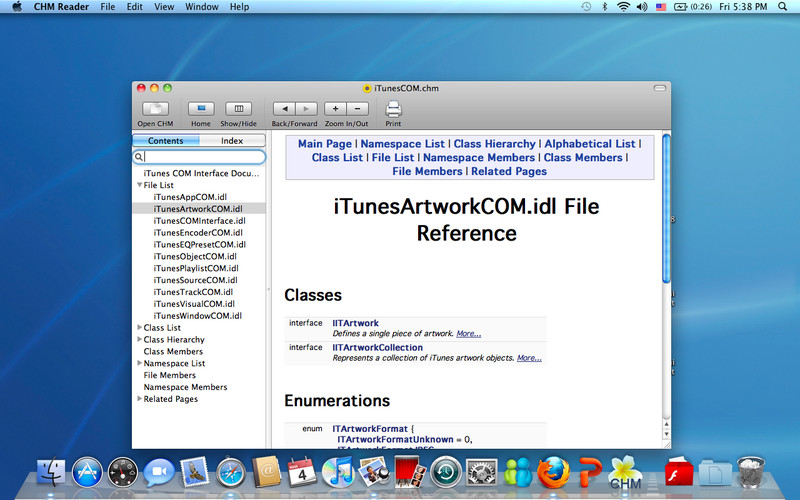Expand the Namespace List tree node
Image resolution: width=800 pixels, height=500 pixels.
click(139, 363)
